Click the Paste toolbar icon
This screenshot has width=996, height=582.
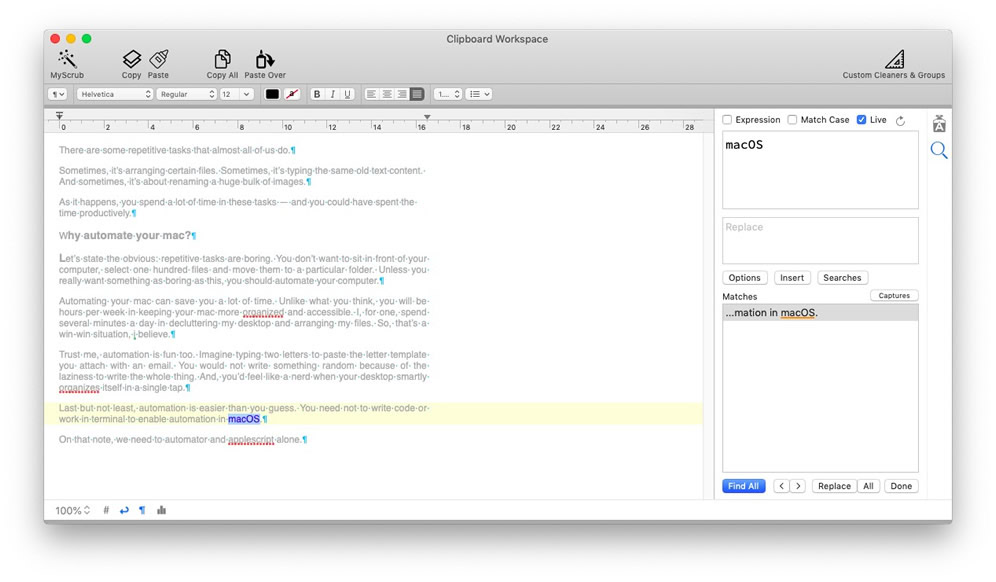(x=158, y=64)
